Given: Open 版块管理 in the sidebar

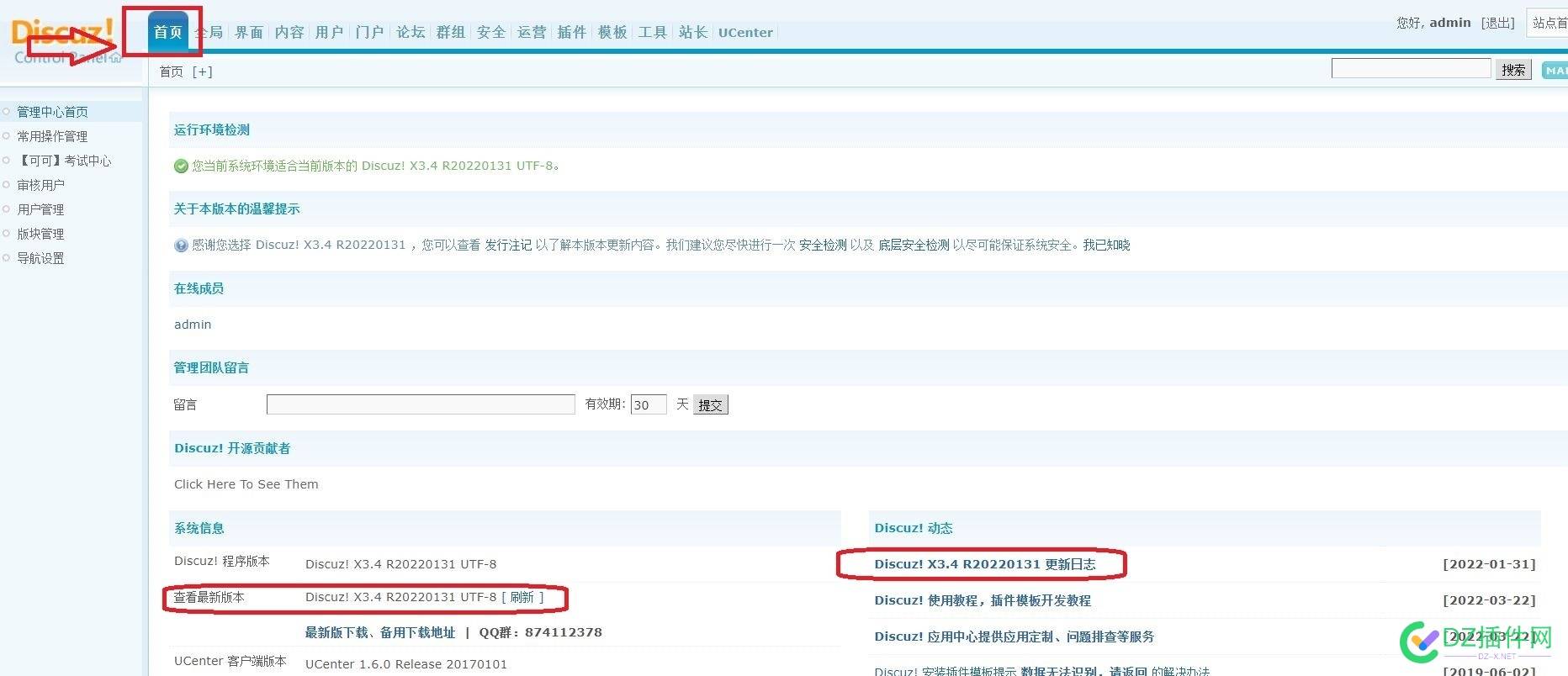Looking at the screenshot, I should pyautogui.click(x=40, y=234).
